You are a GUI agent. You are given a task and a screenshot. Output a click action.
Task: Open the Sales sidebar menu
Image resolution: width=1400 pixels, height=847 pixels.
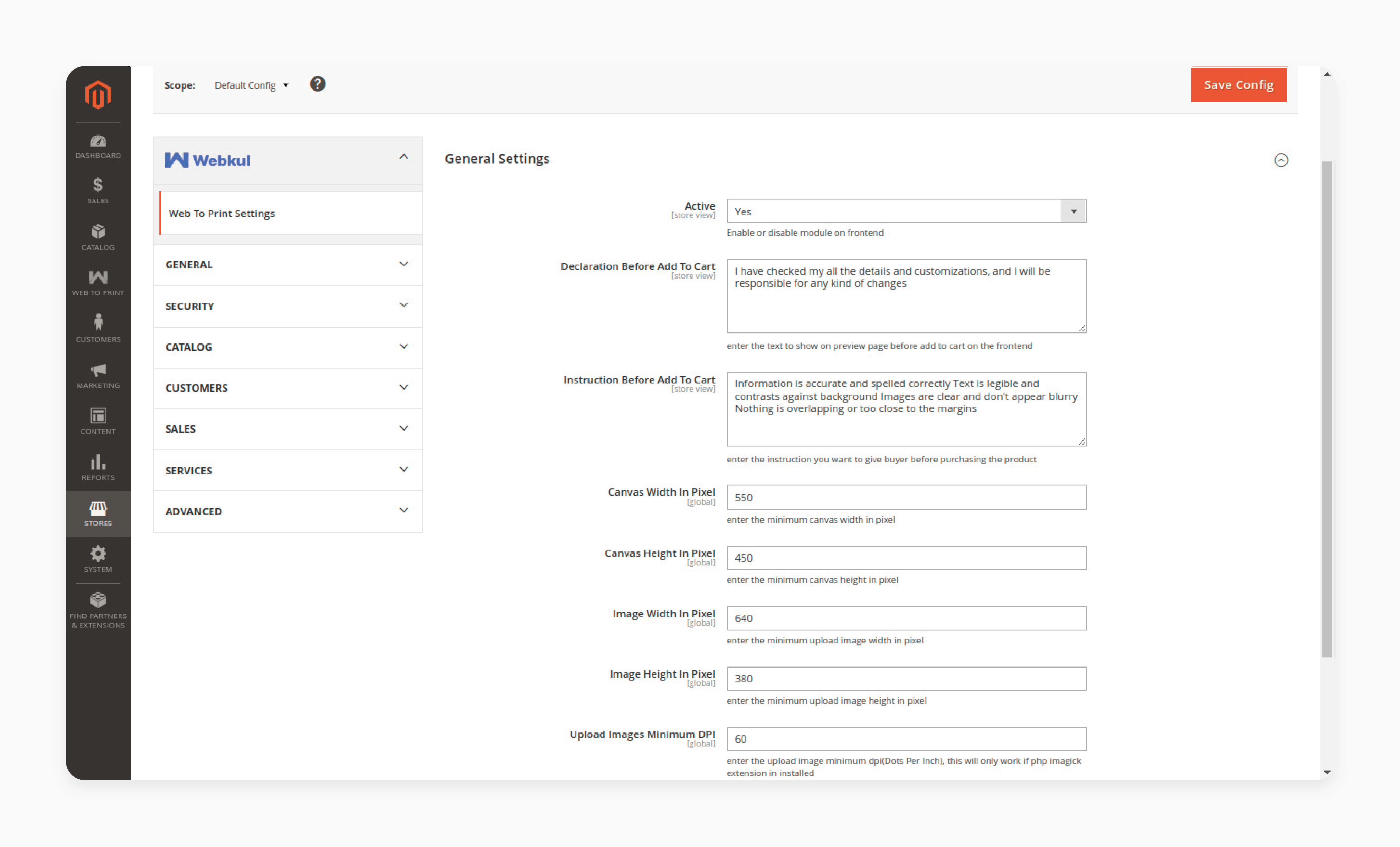(98, 191)
